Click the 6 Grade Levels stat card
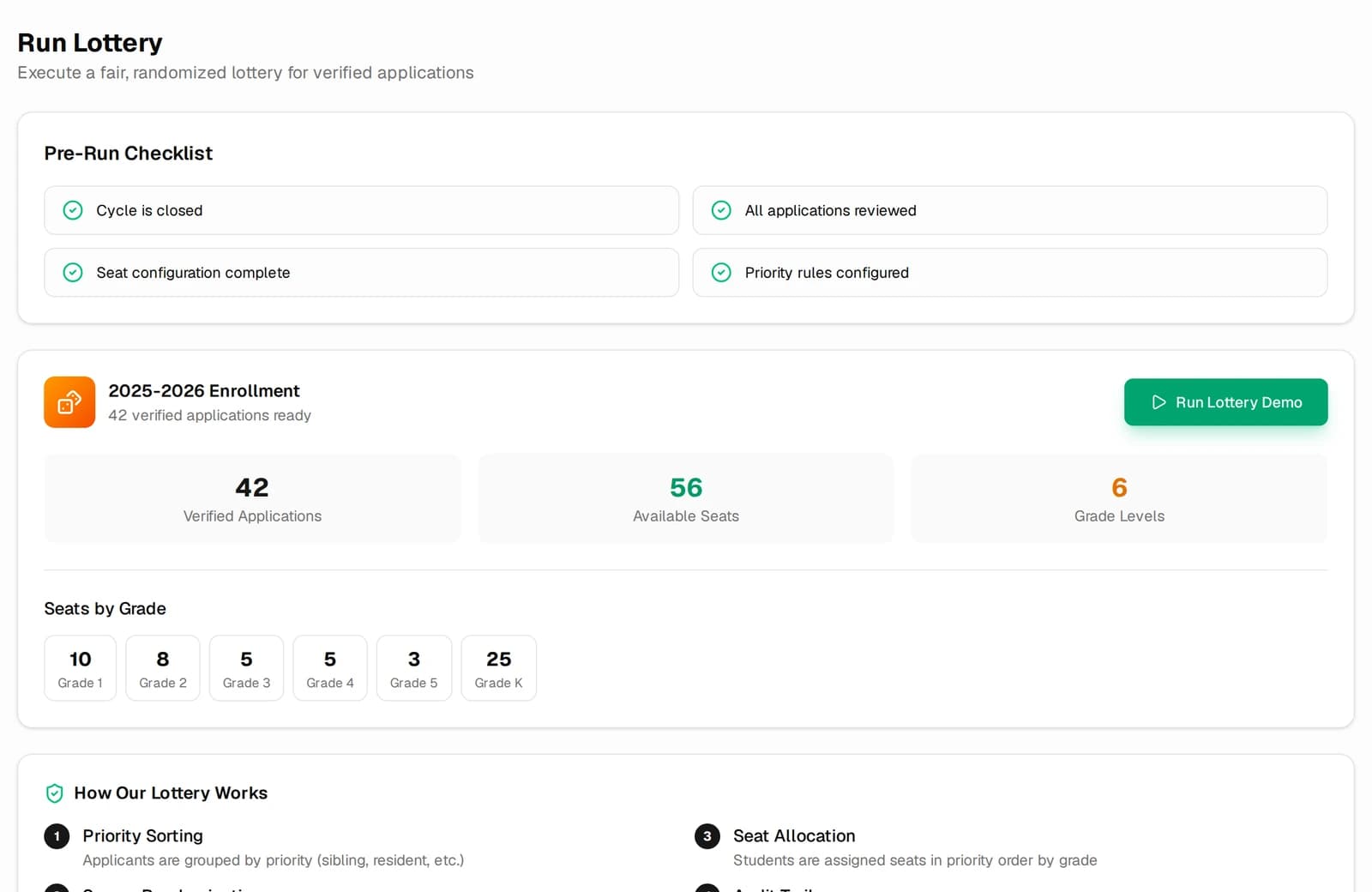Image resolution: width=1372 pixels, height=892 pixels. point(1119,498)
